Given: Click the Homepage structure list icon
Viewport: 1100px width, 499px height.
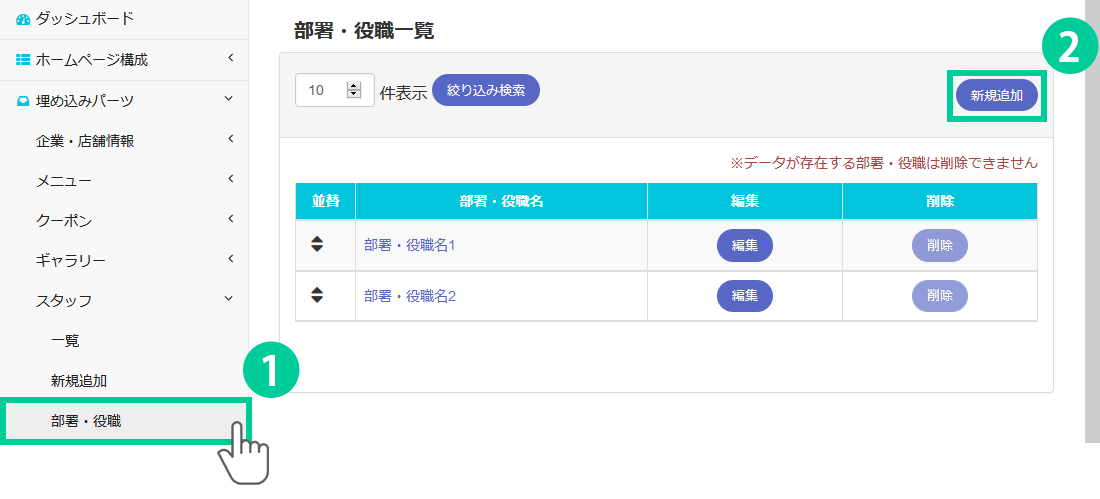Looking at the screenshot, I should (23, 60).
